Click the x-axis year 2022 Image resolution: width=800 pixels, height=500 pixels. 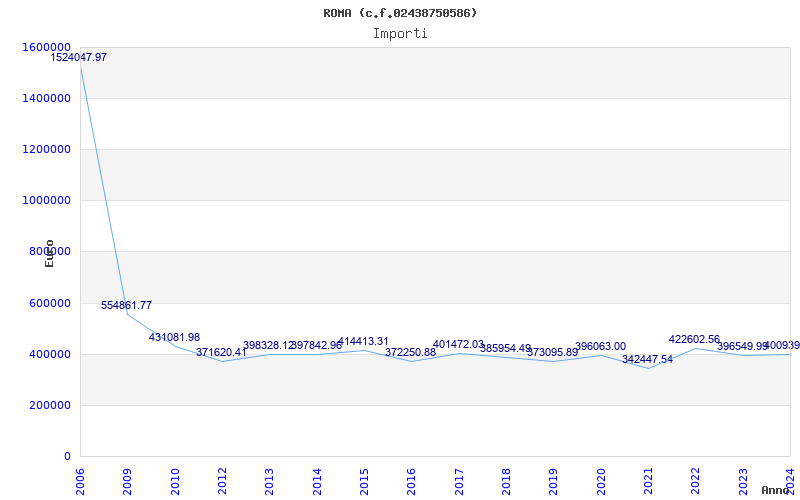click(x=696, y=482)
